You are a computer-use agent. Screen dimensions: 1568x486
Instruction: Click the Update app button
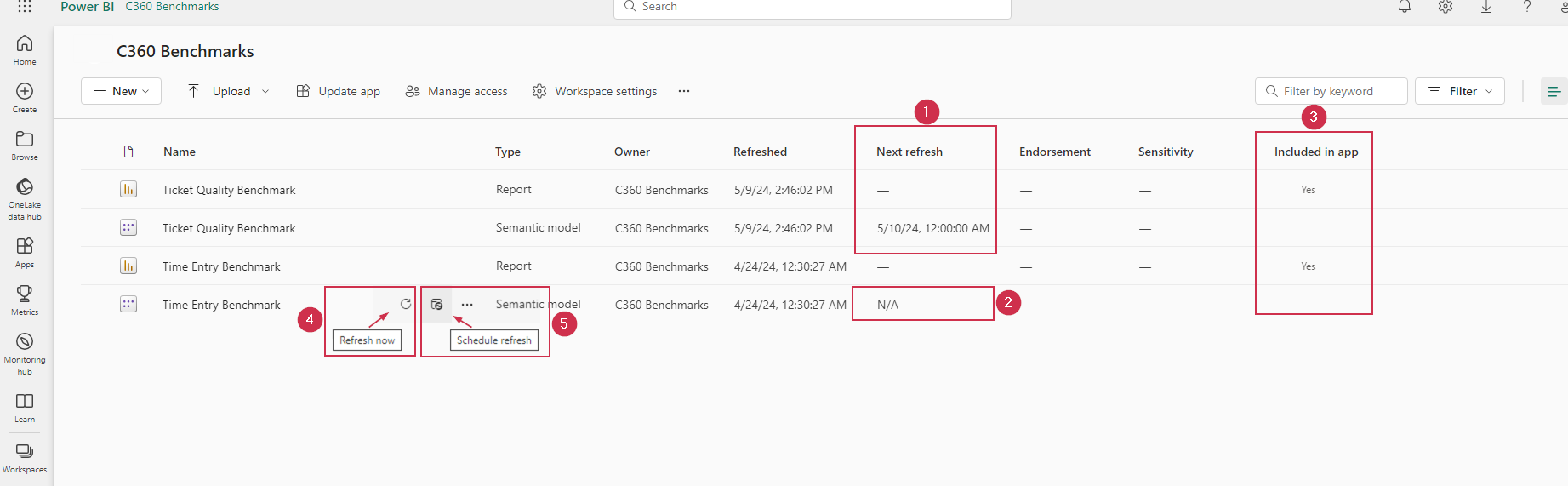pos(339,91)
